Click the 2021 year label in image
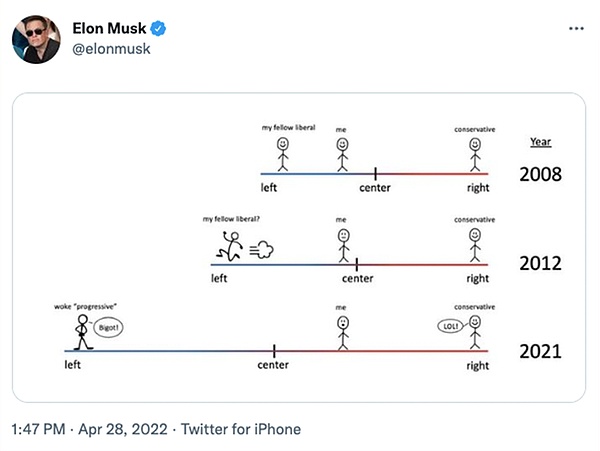Viewport: 600px width, 451px height. 540,351
